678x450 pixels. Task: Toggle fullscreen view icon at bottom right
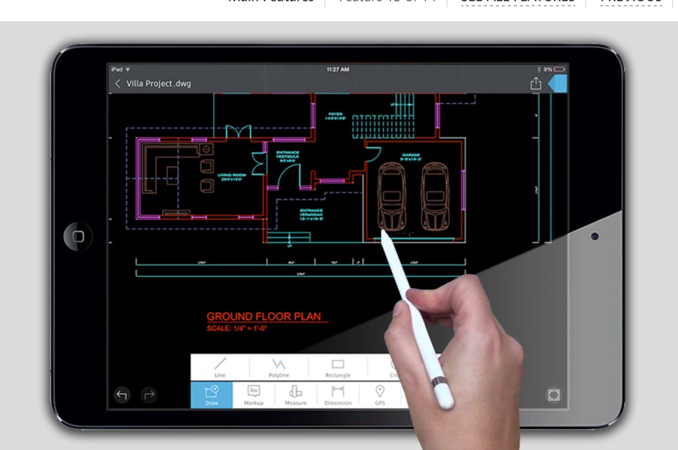[554, 395]
